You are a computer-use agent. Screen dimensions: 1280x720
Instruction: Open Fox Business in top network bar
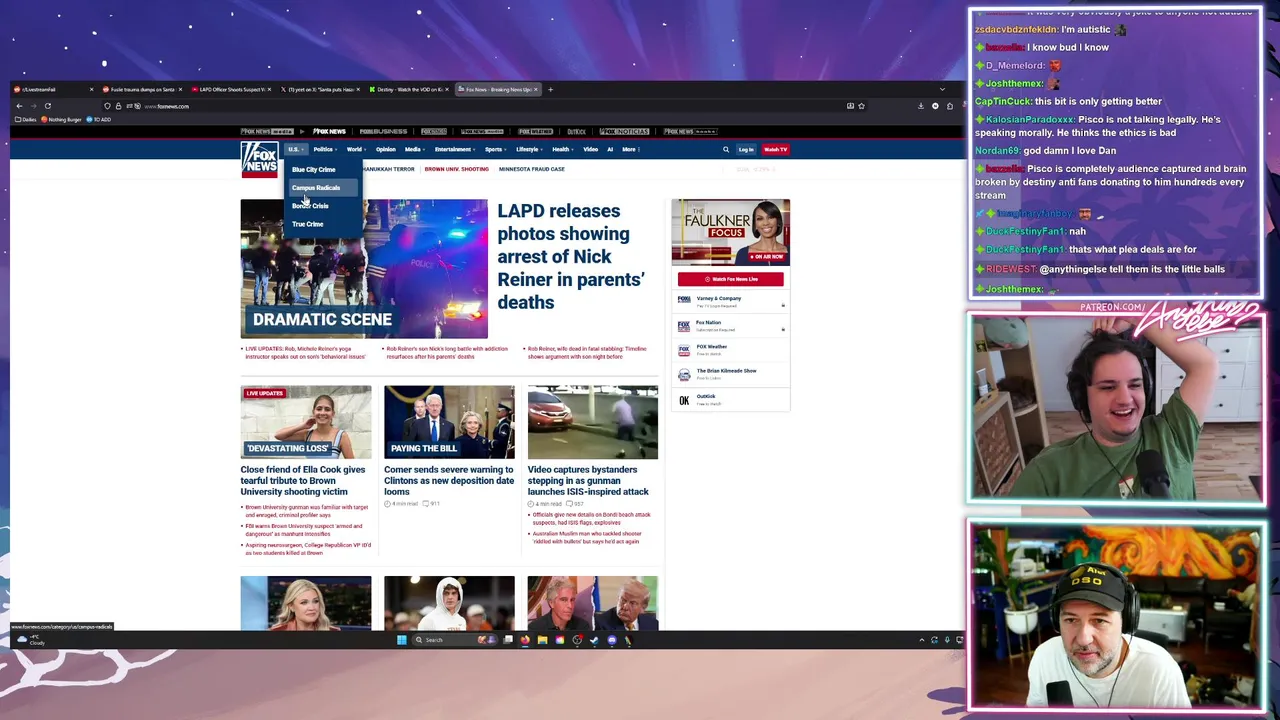tap(384, 131)
